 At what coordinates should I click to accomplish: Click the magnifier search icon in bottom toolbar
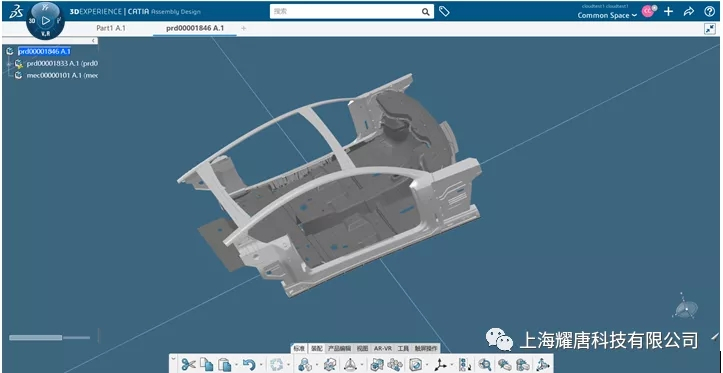485,364
